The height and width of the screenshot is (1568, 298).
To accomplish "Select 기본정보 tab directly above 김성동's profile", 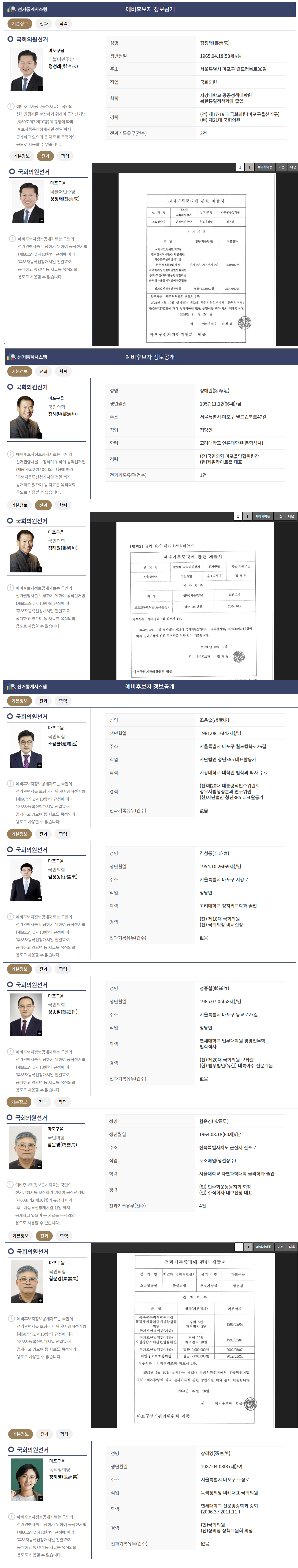I will coord(19,834).
